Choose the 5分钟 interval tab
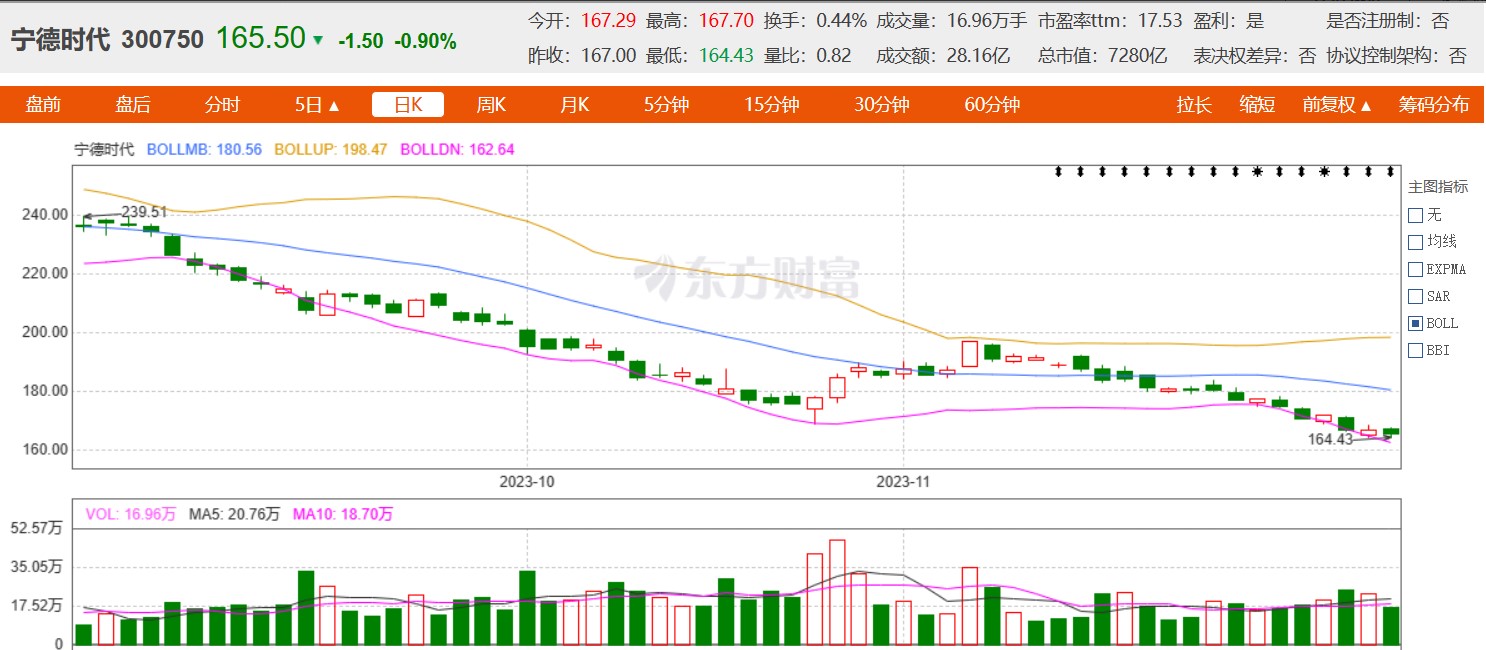Image resolution: width=1486 pixels, height=650 pixels. (666, 105)
